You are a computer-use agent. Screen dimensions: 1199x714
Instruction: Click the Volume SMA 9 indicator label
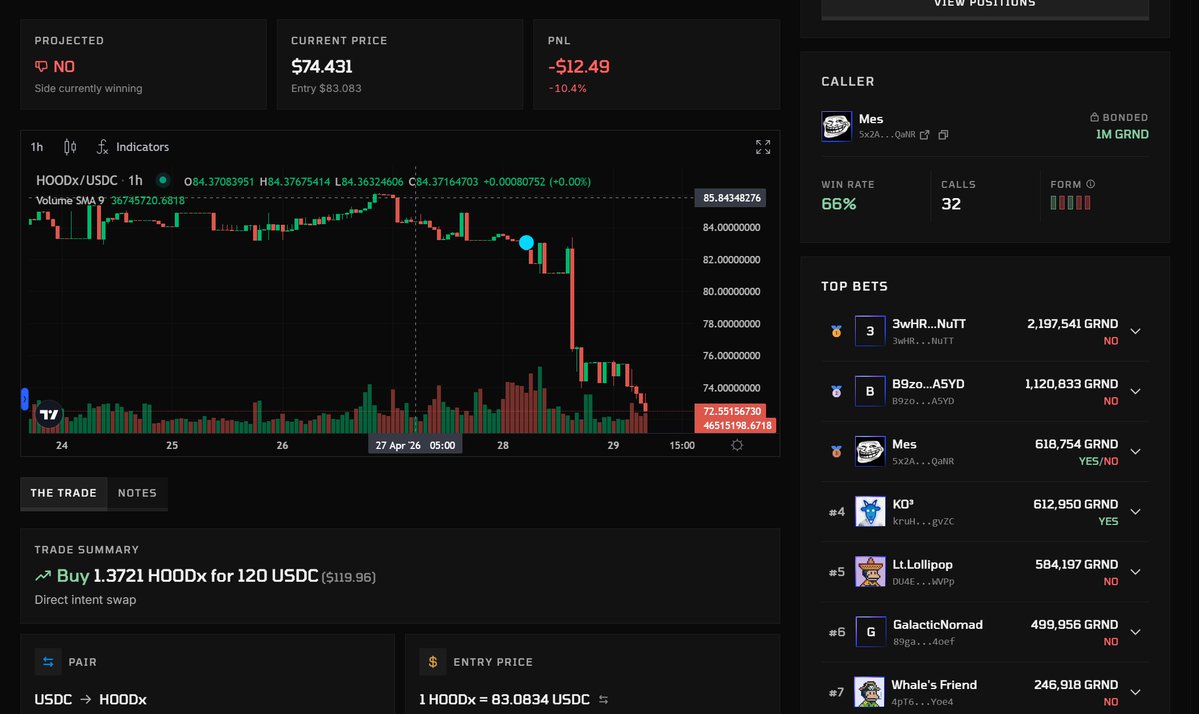tap(70, 200)
